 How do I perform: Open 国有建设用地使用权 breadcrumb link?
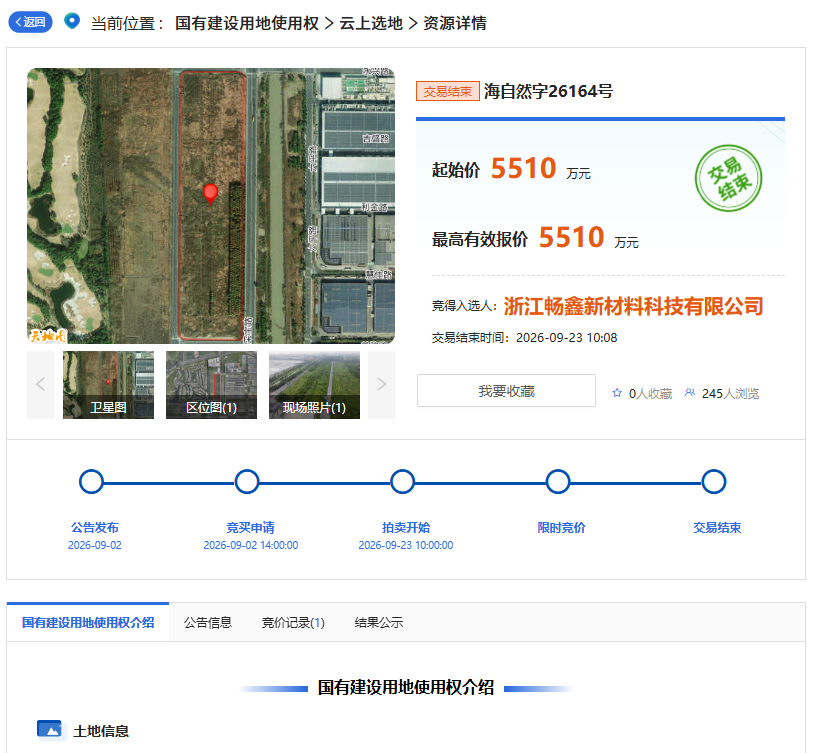[247, 23]
